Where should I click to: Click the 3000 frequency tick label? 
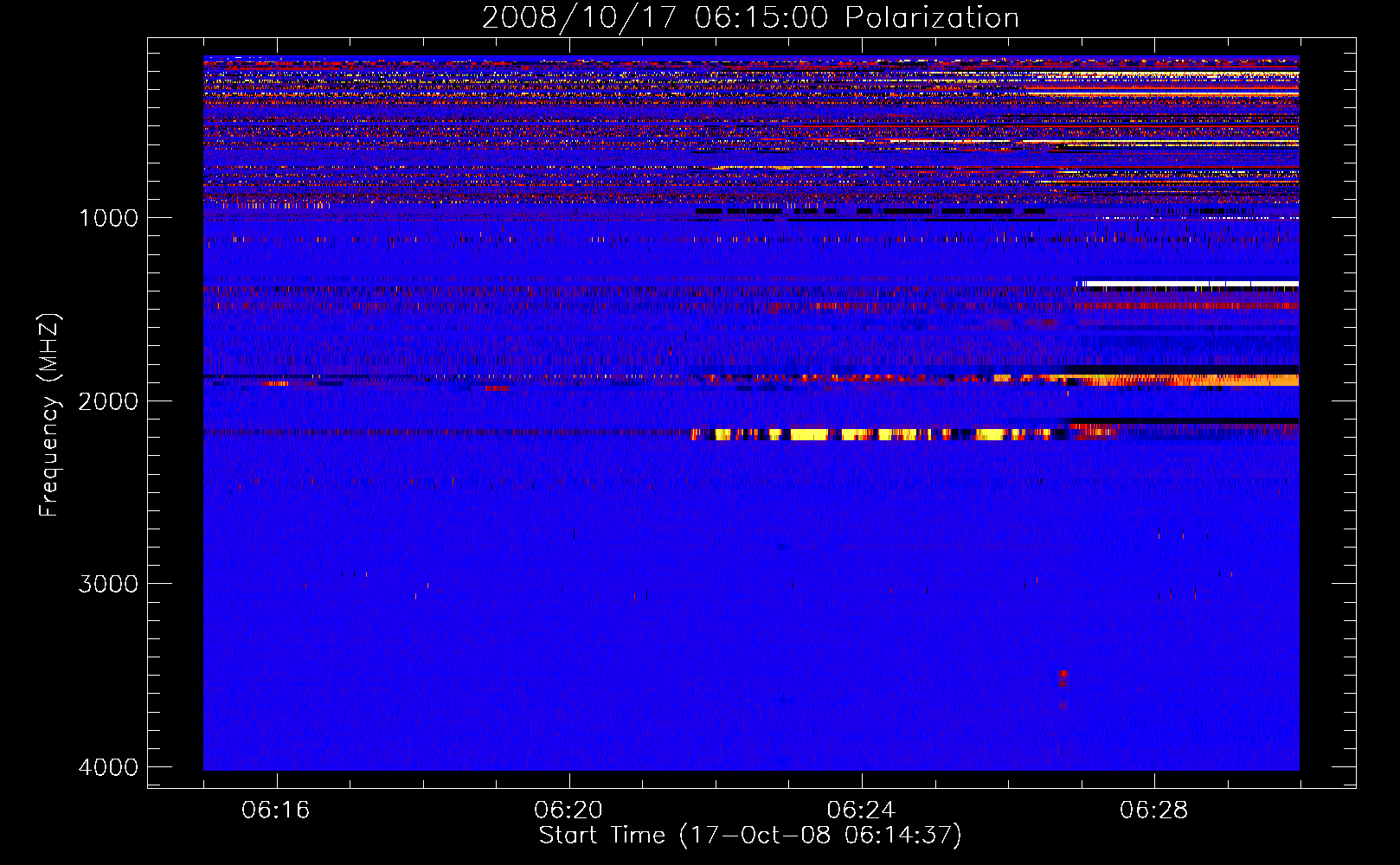(x=108, y=584)
